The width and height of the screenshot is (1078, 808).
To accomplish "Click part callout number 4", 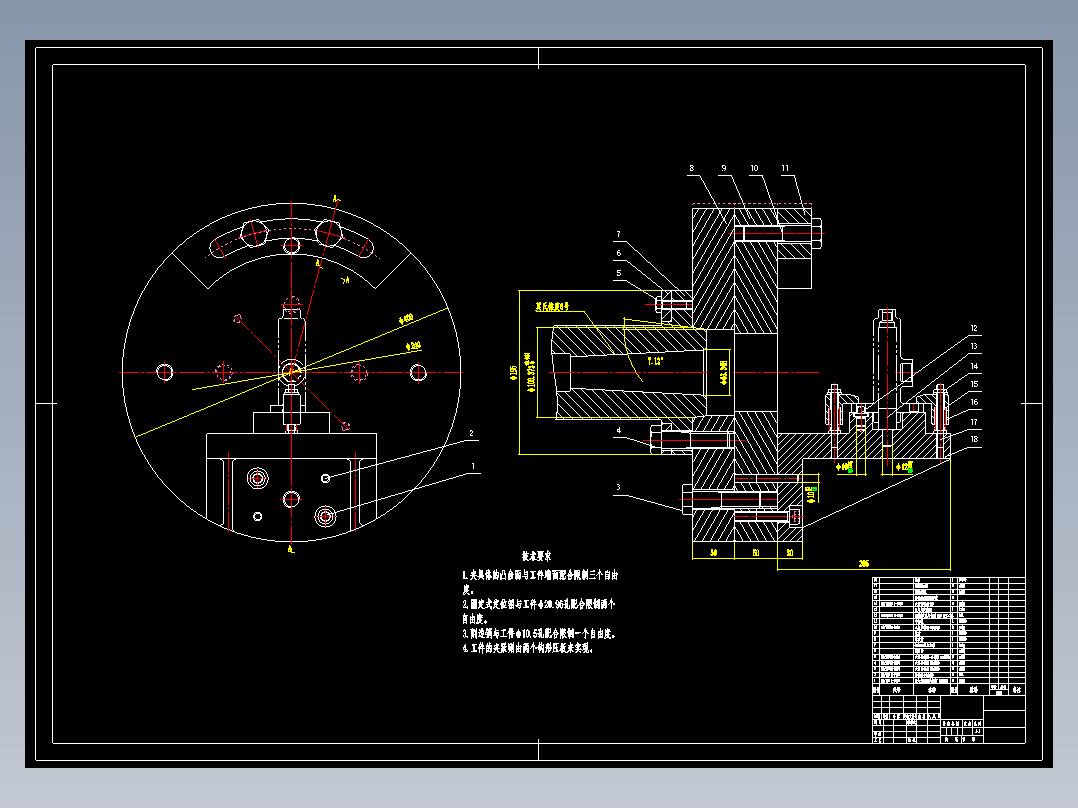I will (x=619, y=430).
